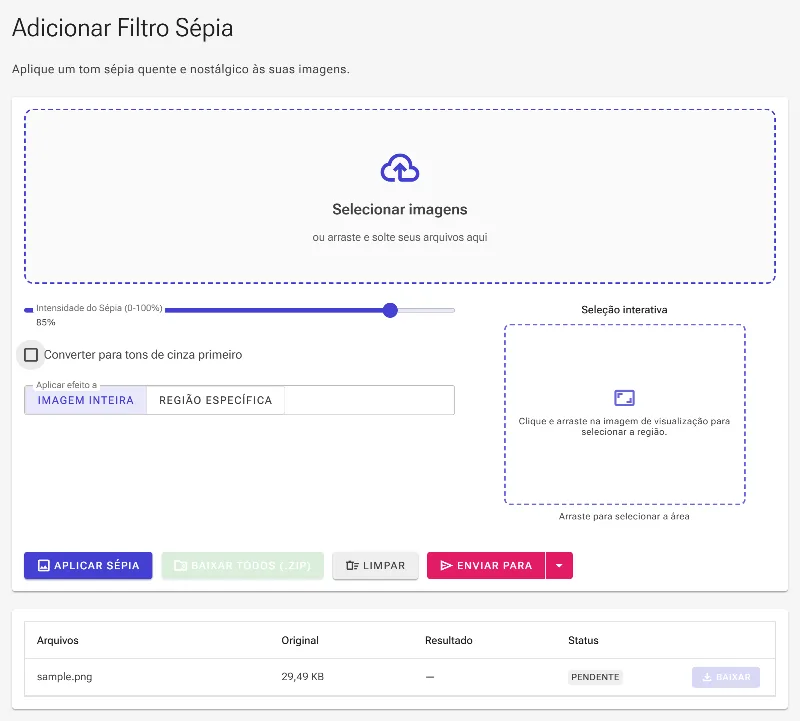800x721 pixels.
Task: Click Selecionar imagens in upload area
Action: coord(399,209)
